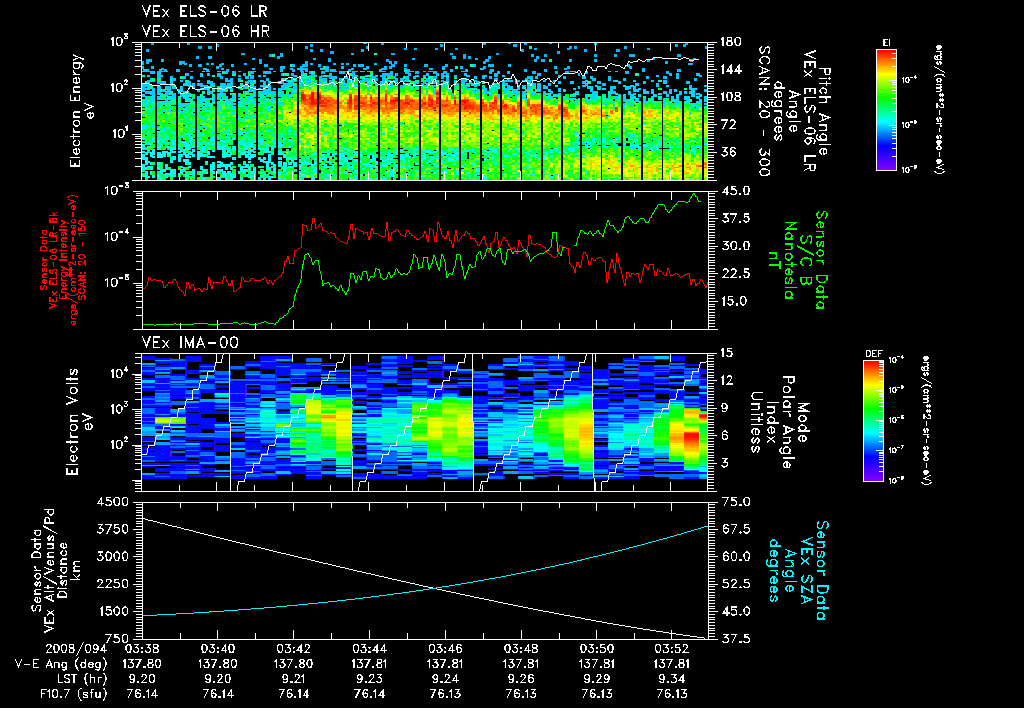
Task: Click the DEF color scale bar
Action: [874, 421]
